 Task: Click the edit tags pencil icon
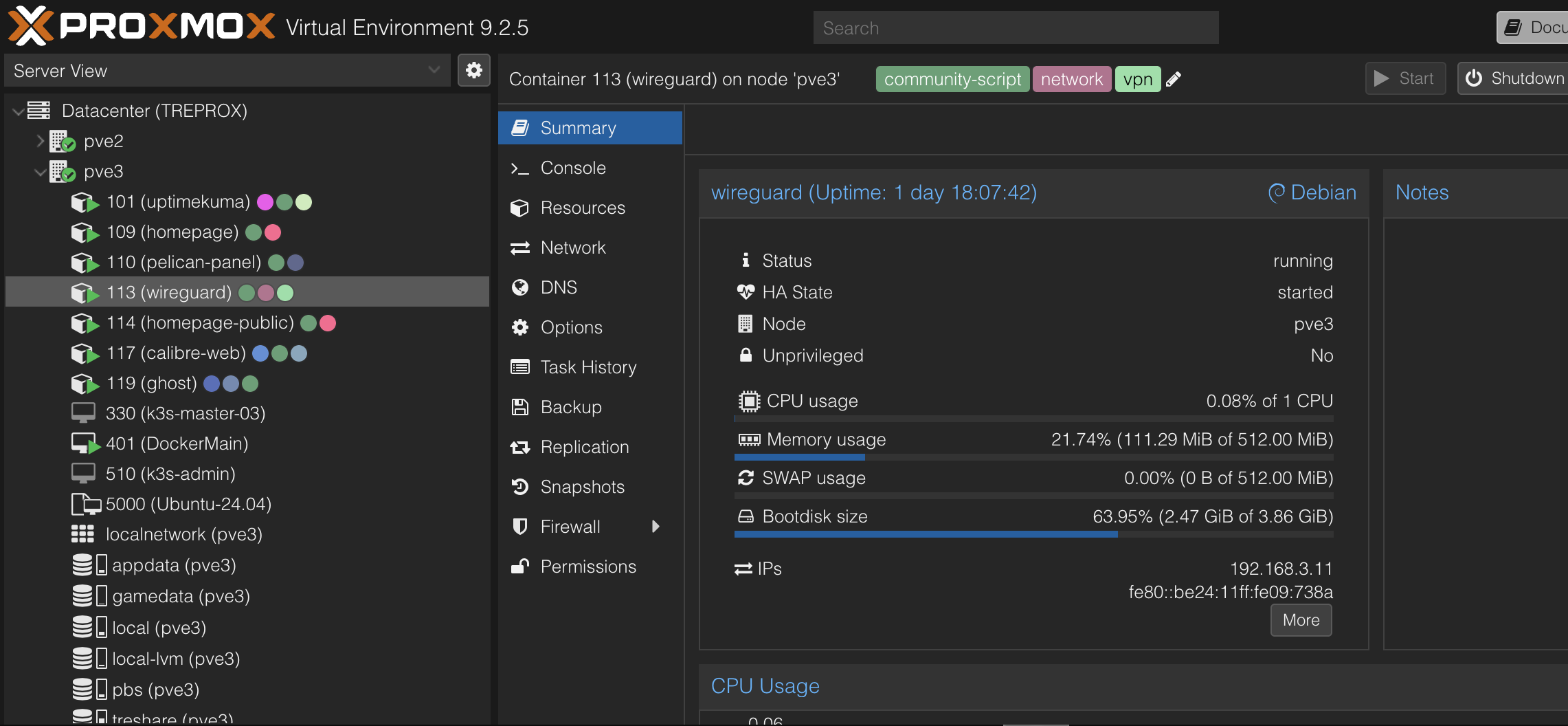(x=1174, y=79)
